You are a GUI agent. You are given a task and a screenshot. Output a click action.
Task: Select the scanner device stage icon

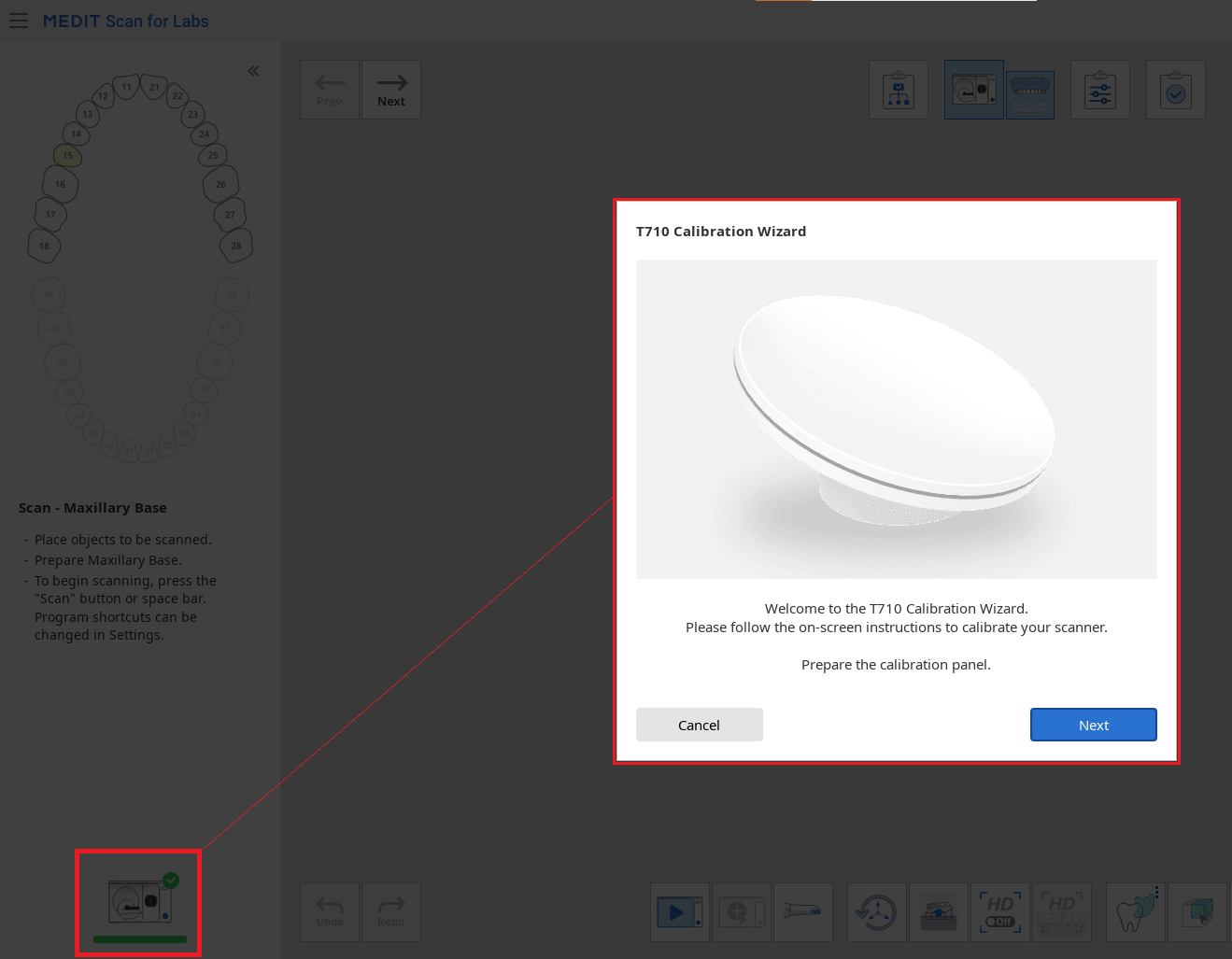(x=974, y=90)
